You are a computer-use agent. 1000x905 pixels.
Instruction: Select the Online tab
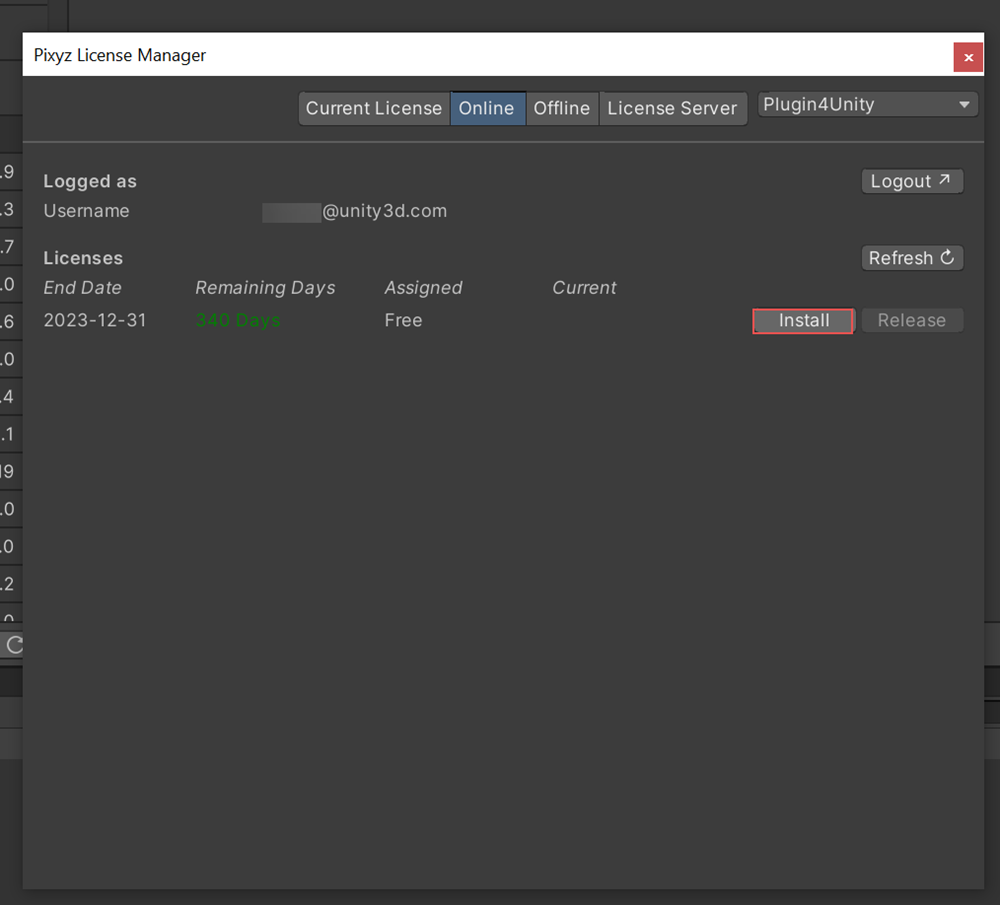(x=487, y=108)
